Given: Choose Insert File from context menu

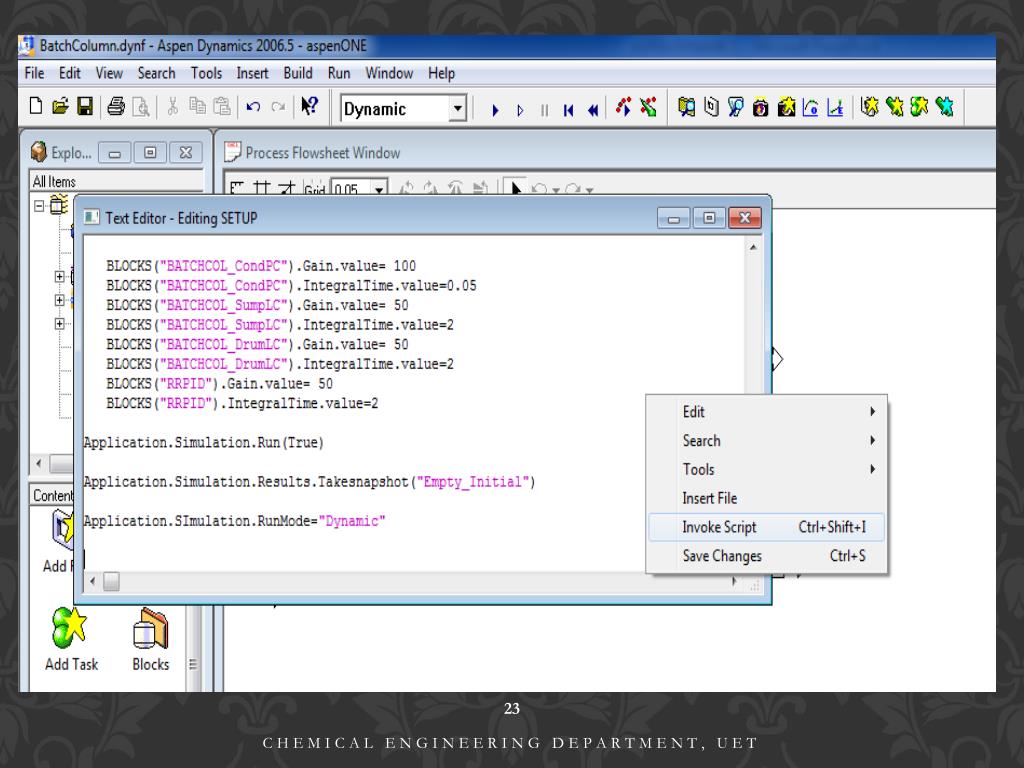Looking at the screenshot, I should coord(767,498).
